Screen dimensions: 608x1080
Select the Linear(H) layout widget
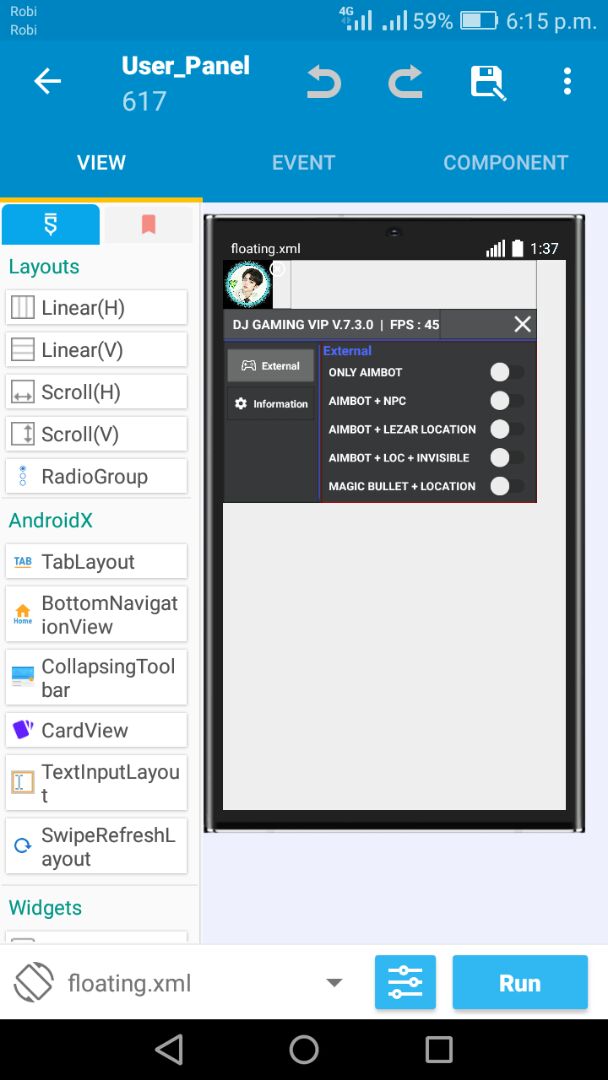[x=96, y=307]
